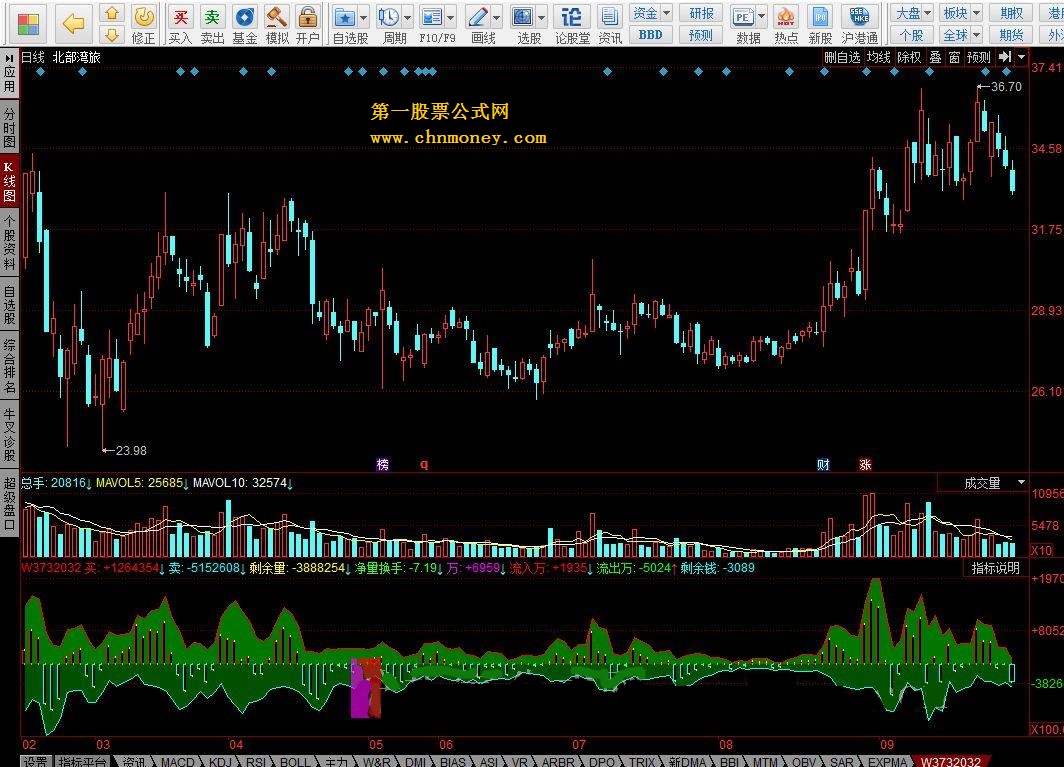Switch to BOLL indicator tab

(x=294, y=762)
